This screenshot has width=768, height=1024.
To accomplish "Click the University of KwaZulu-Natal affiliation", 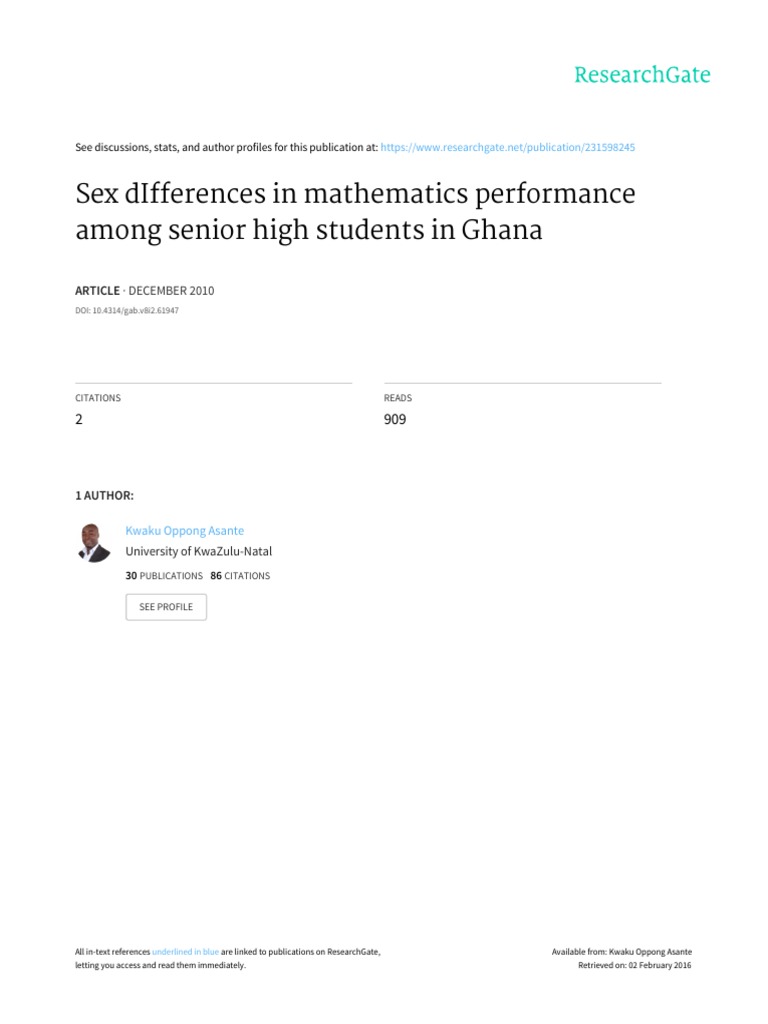I will (x=198, y=551).
